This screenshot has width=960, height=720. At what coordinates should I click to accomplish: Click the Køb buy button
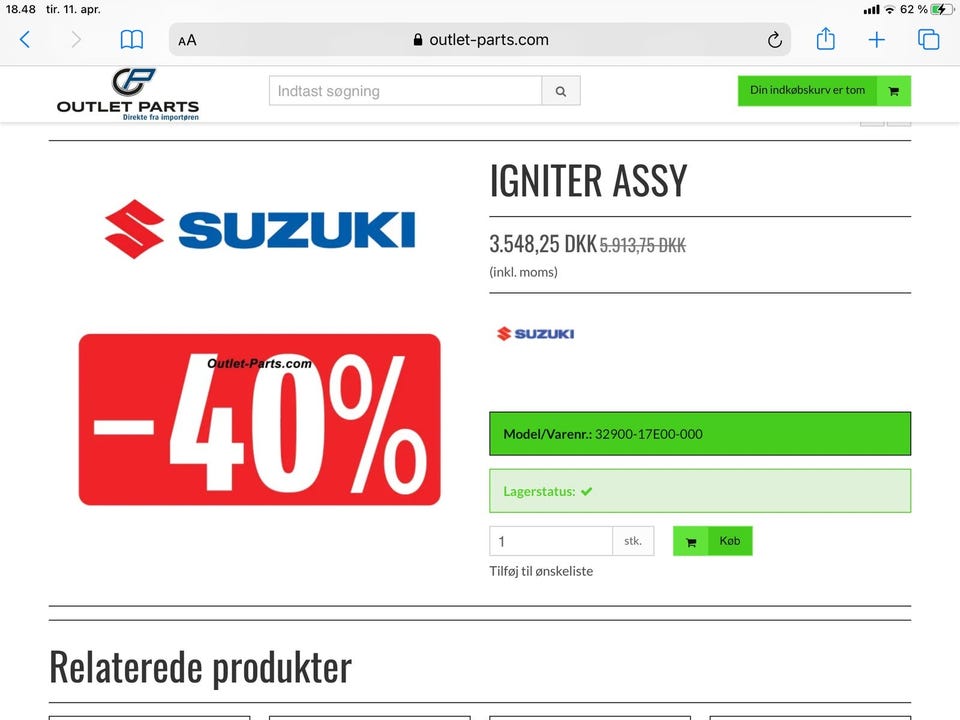[x=713, y=541]
